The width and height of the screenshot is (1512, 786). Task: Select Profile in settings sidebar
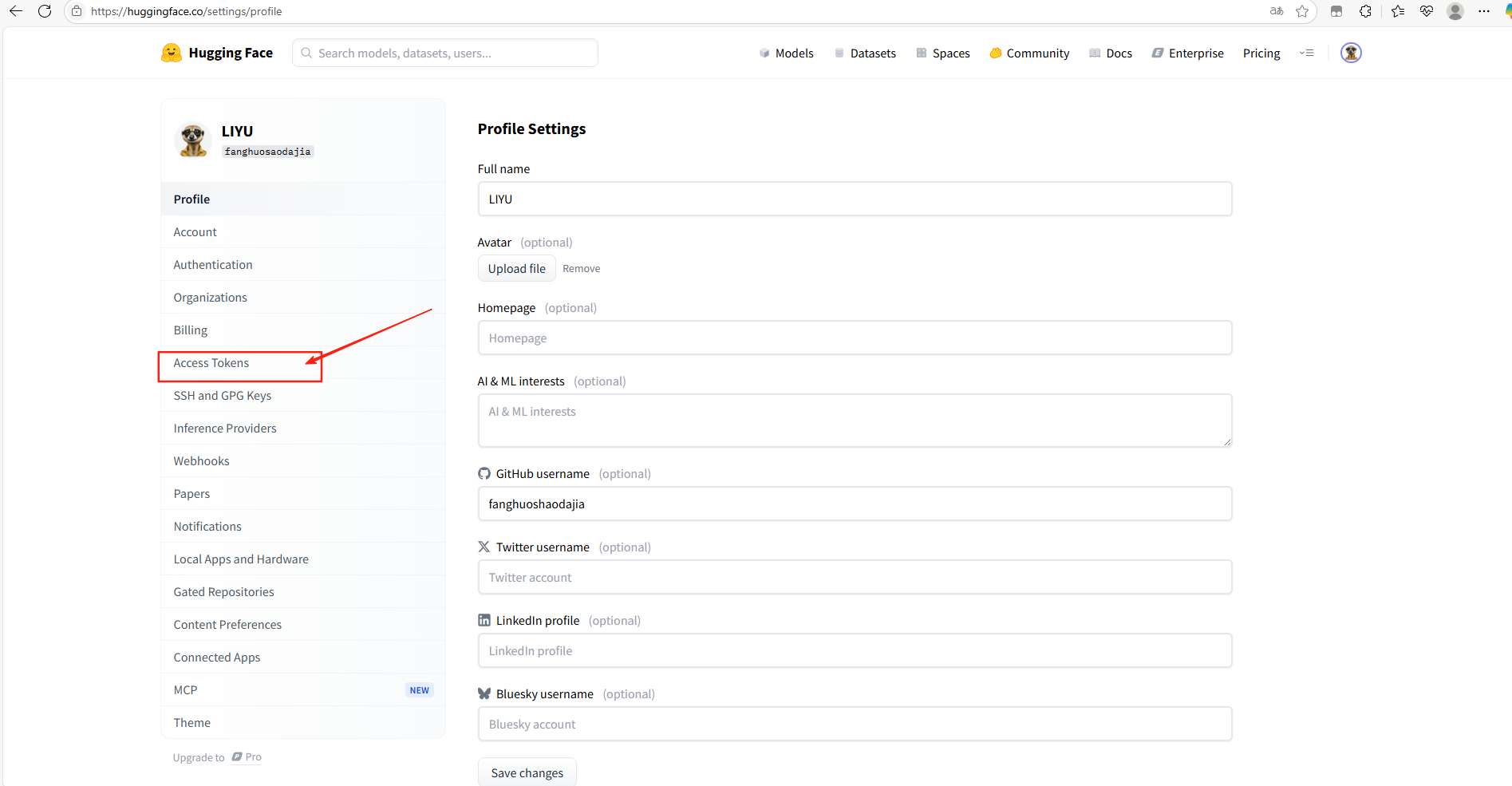[x=303, y=199]
